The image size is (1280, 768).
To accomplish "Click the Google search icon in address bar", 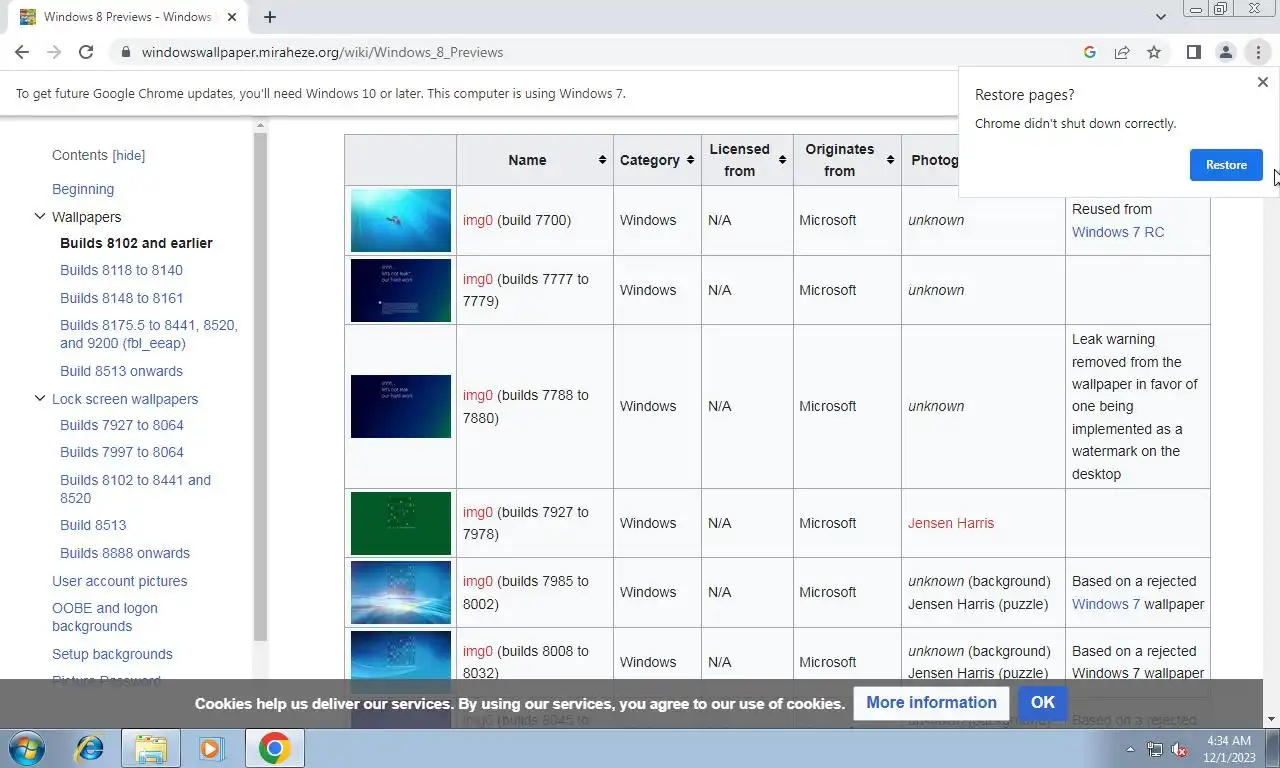I will click(1090, 52).
